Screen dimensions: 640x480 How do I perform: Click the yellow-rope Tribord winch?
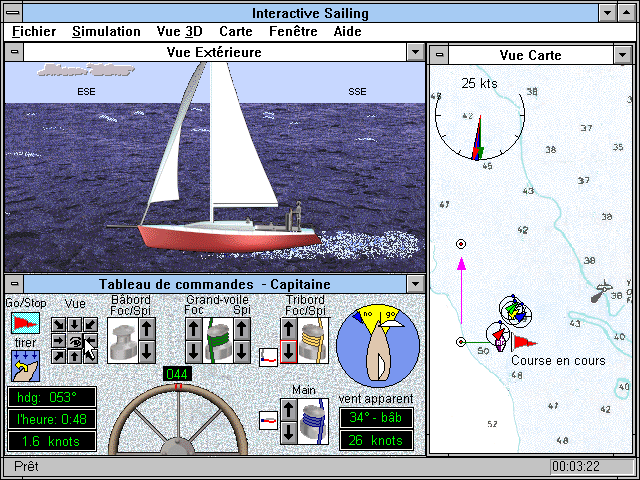[313, 341]
